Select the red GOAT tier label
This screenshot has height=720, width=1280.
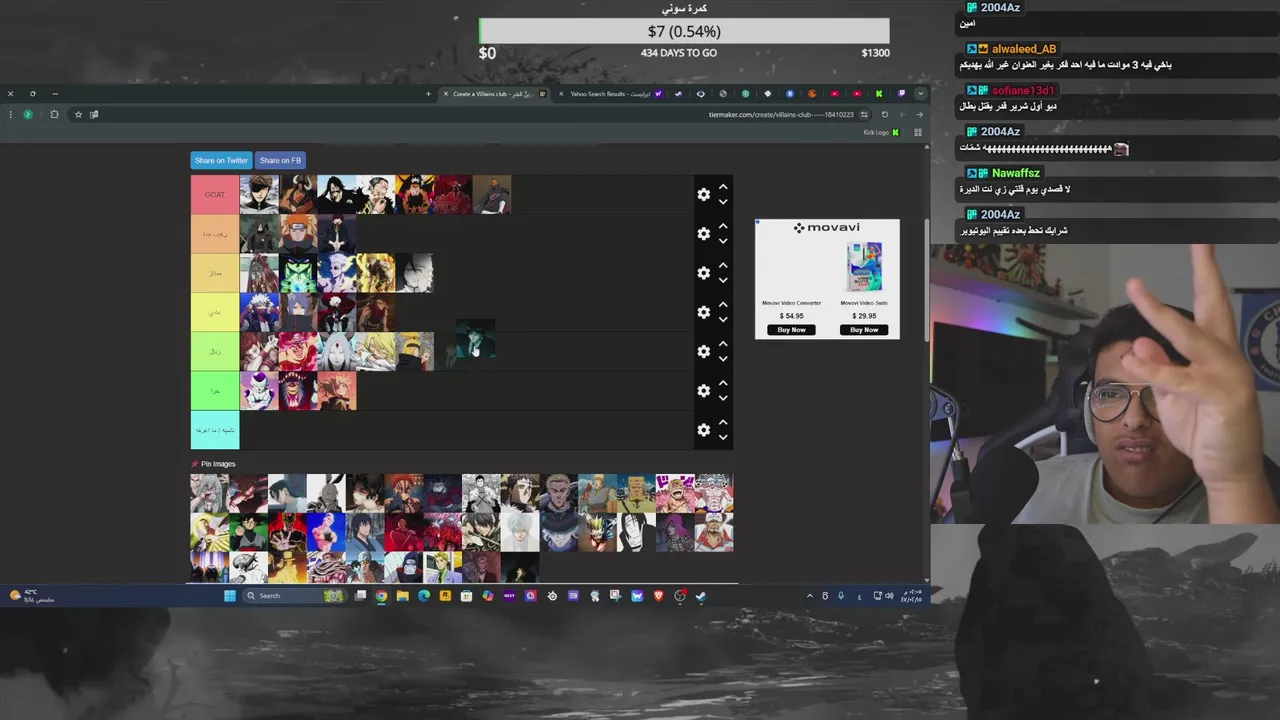coord(215,194)
